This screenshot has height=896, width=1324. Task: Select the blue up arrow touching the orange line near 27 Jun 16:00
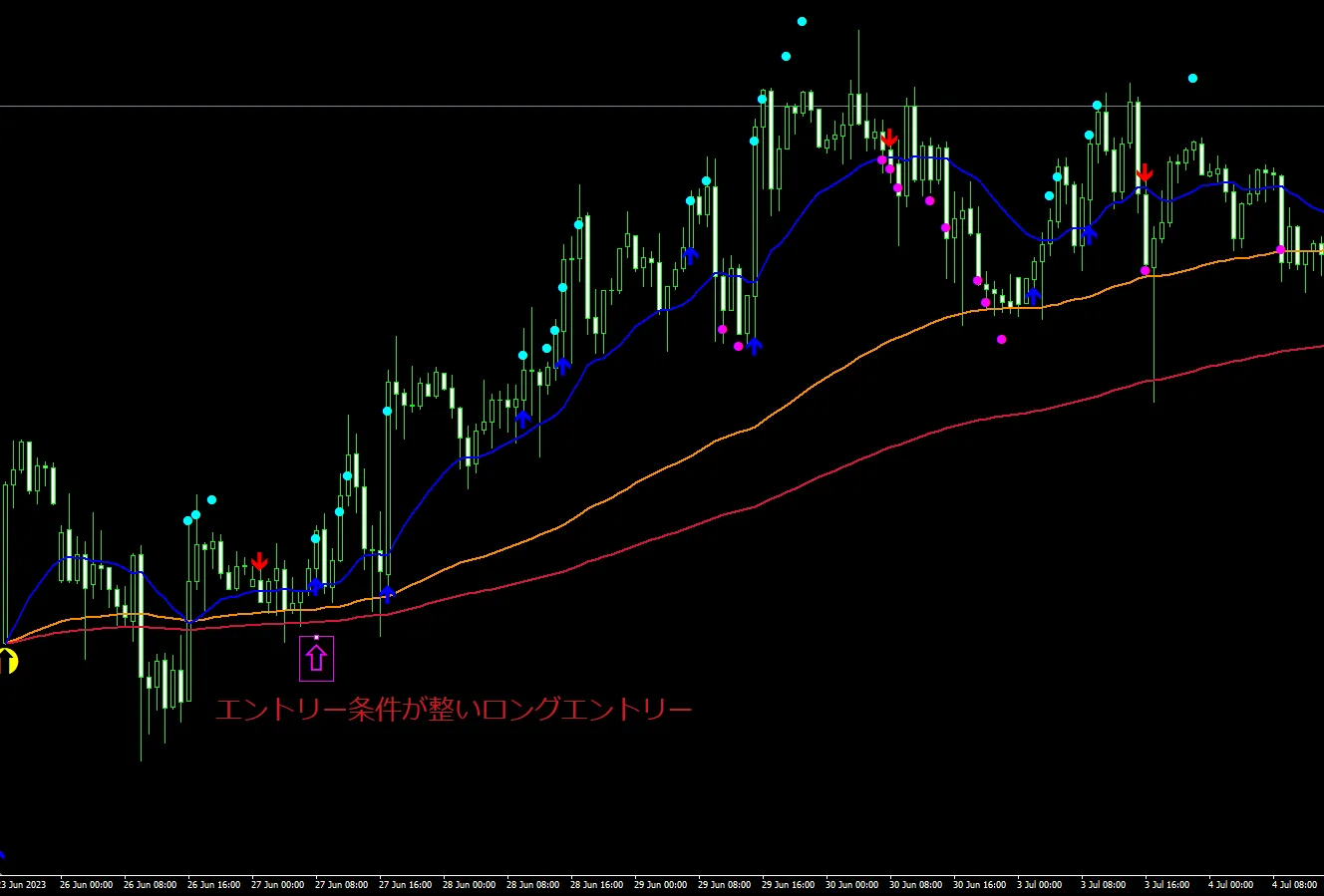[x=387, y=594]
